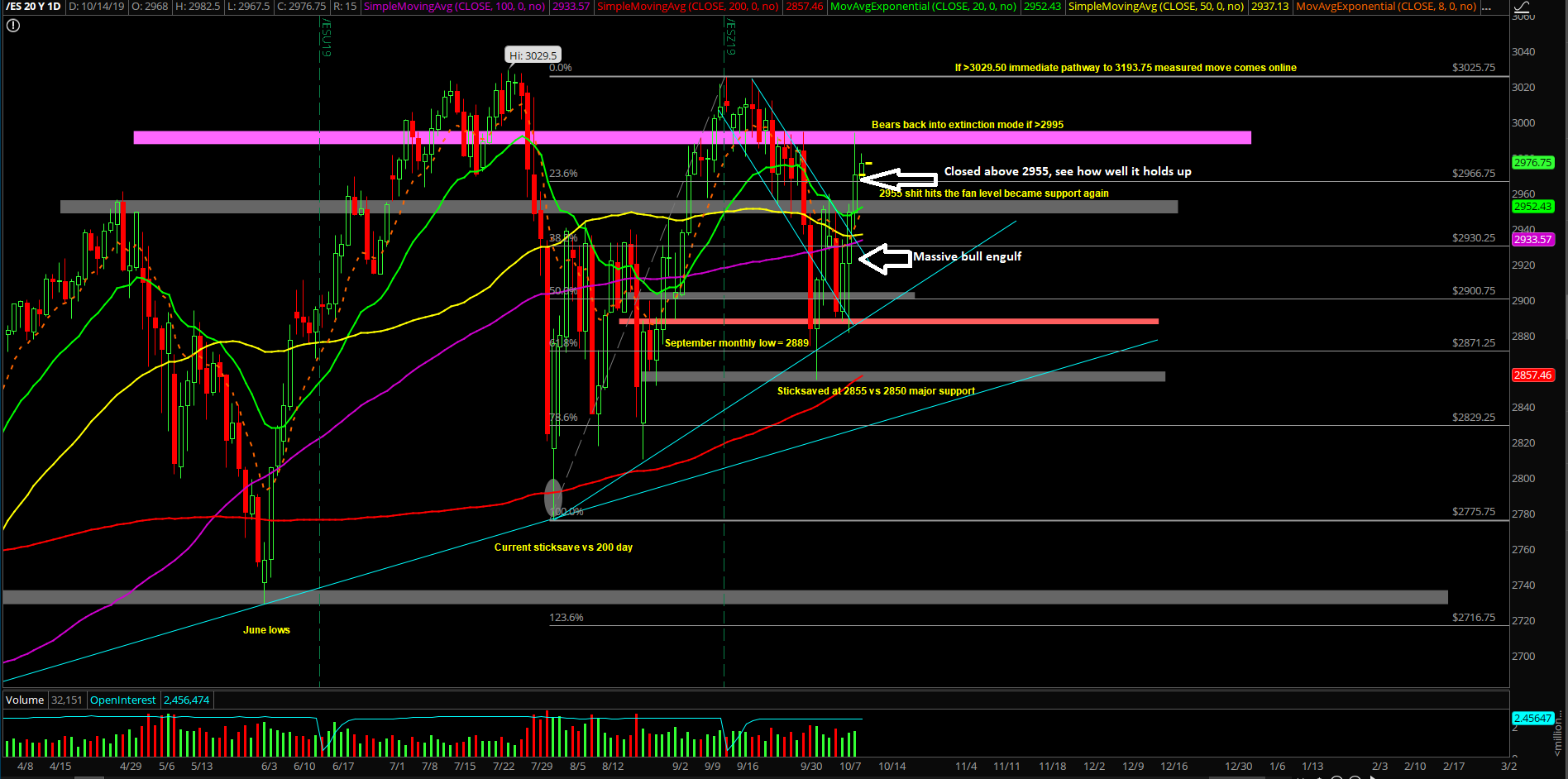
Task: Click the $2900.75 Fibonacci level label
Action: click(x=1474, y=291)
